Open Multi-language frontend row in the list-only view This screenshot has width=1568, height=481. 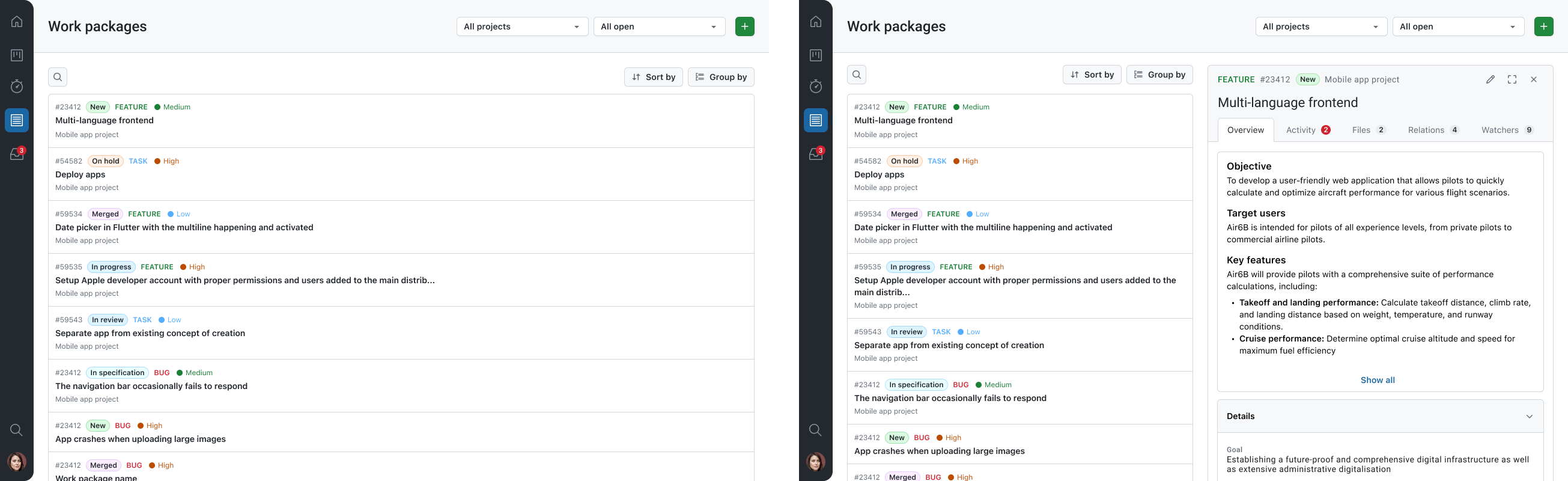401,121
